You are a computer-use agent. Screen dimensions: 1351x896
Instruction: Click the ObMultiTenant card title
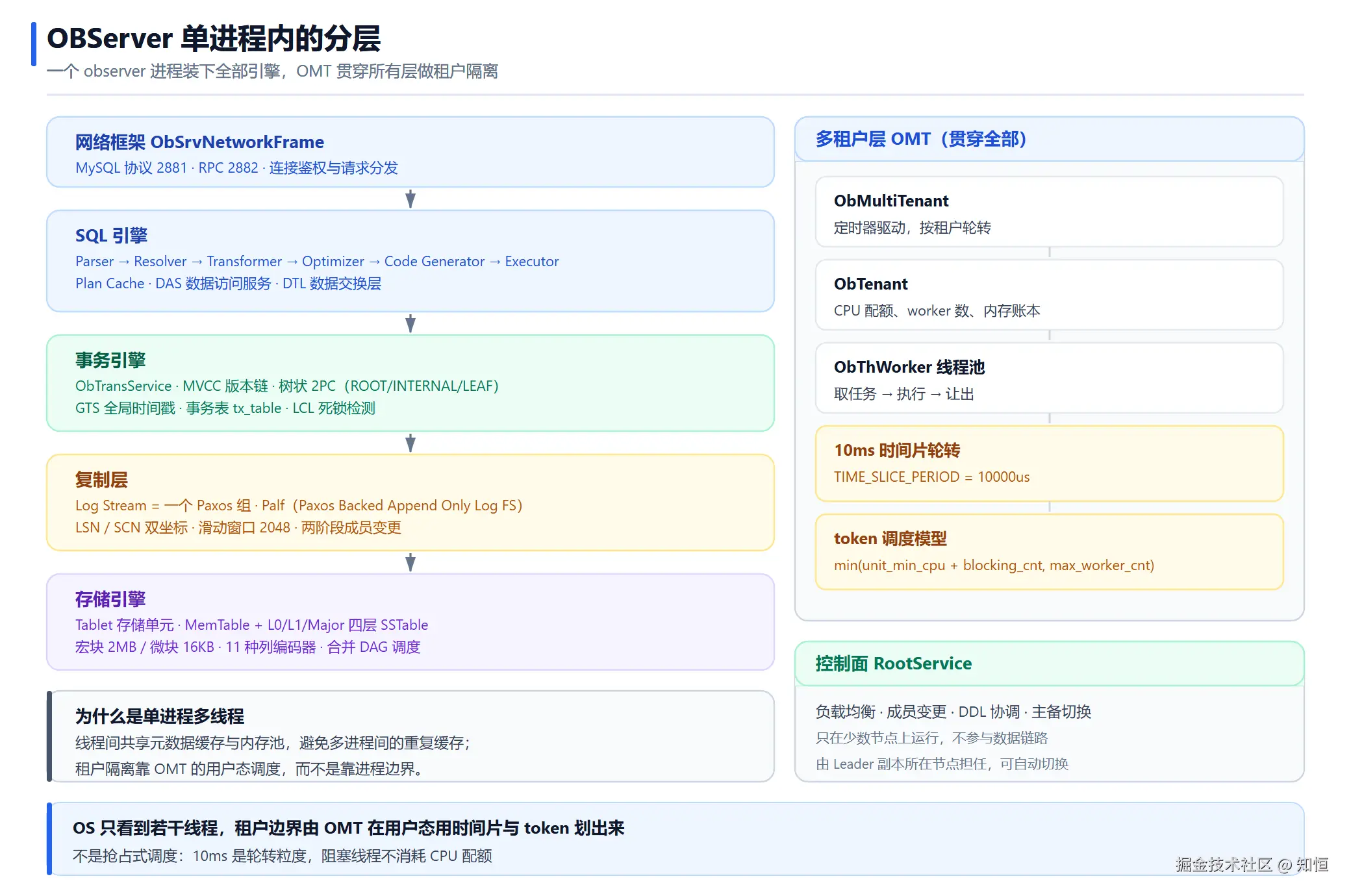(x=891, y=201)
